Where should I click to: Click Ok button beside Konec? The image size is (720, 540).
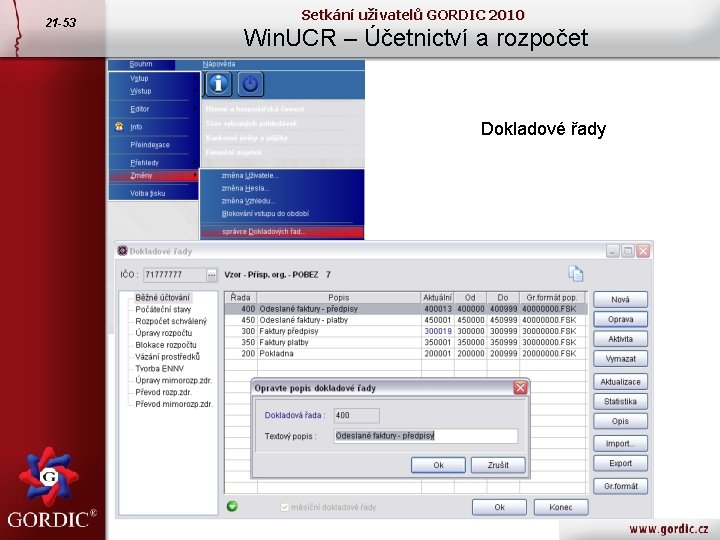(x=499, y=507)
